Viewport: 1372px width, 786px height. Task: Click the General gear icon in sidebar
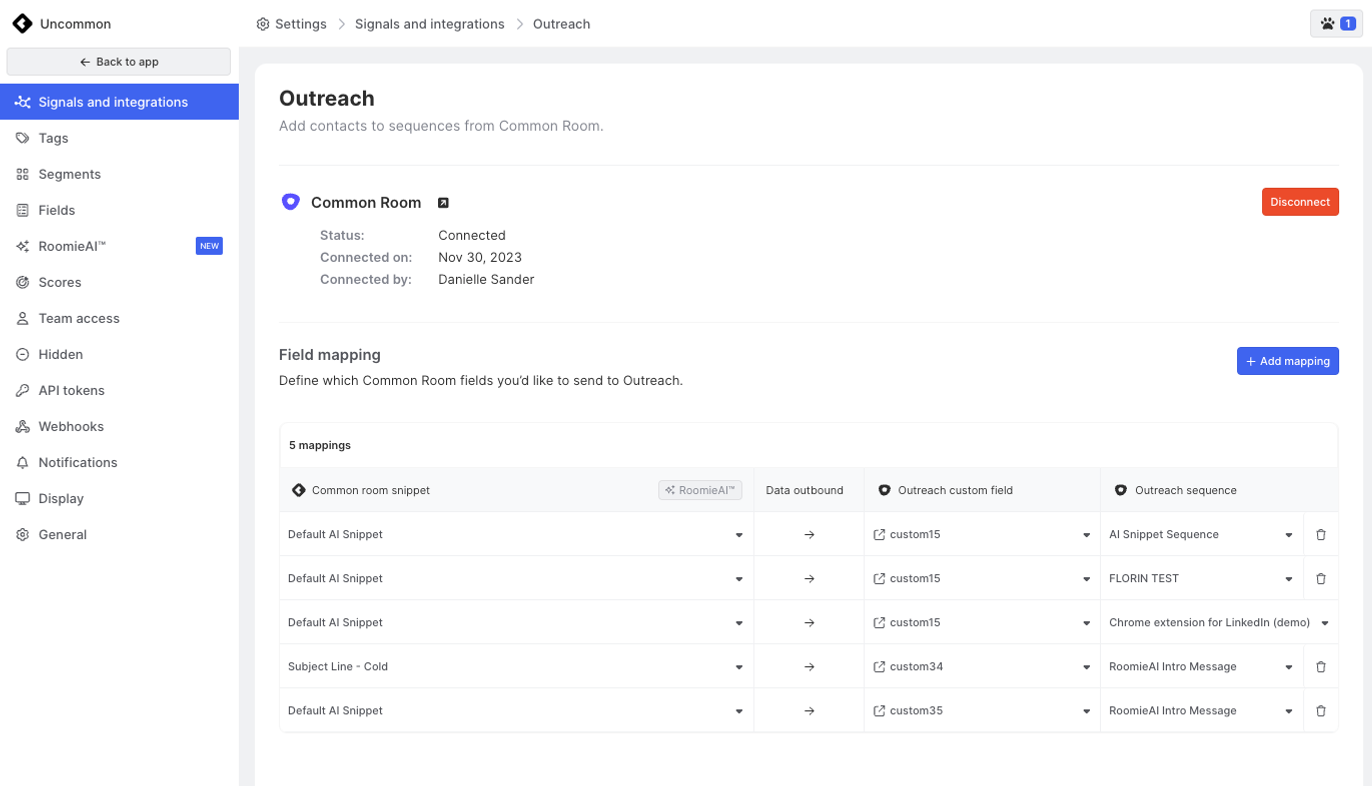[22, 534]
